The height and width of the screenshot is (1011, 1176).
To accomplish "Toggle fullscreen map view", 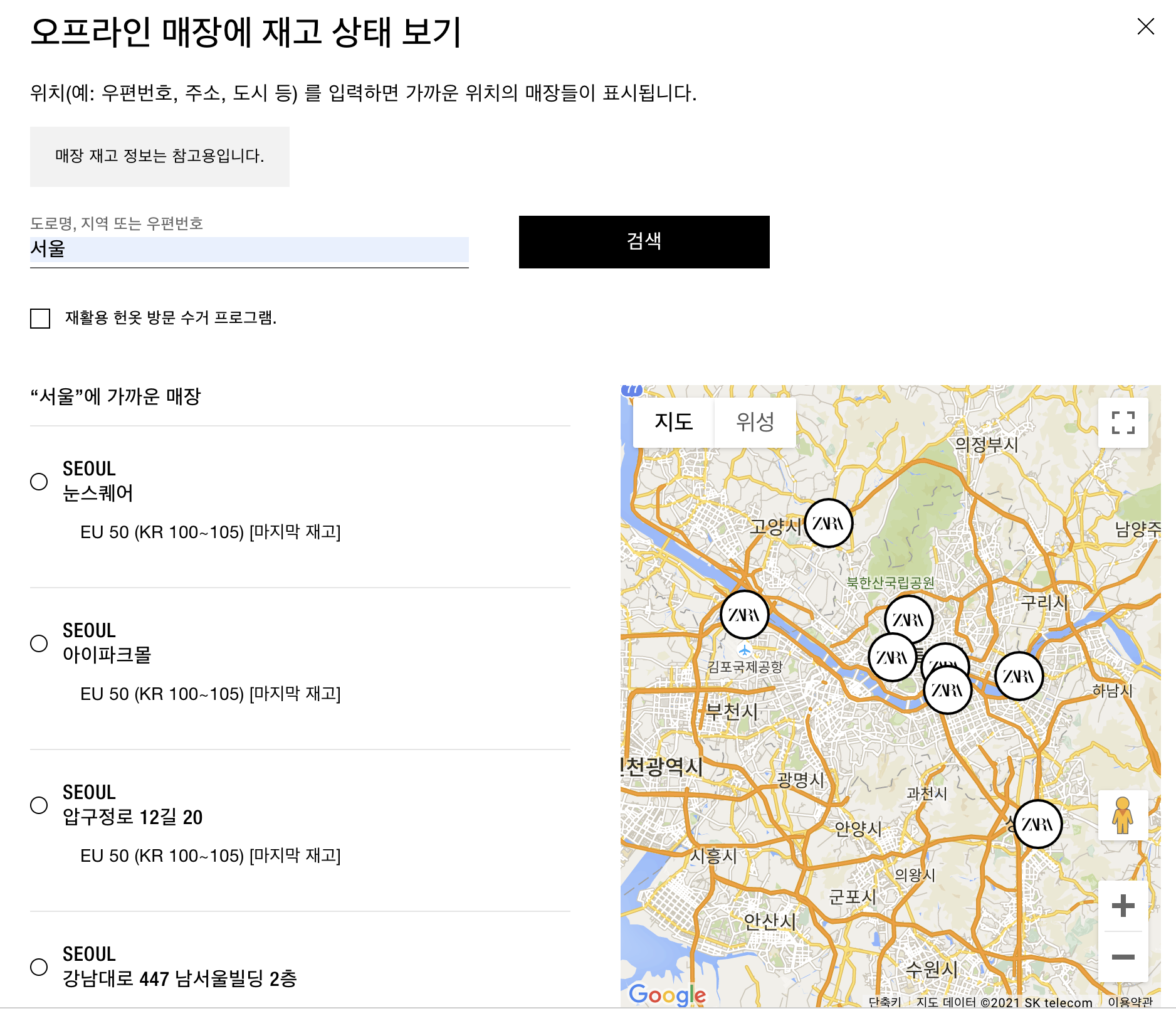I will point(1123,423).
